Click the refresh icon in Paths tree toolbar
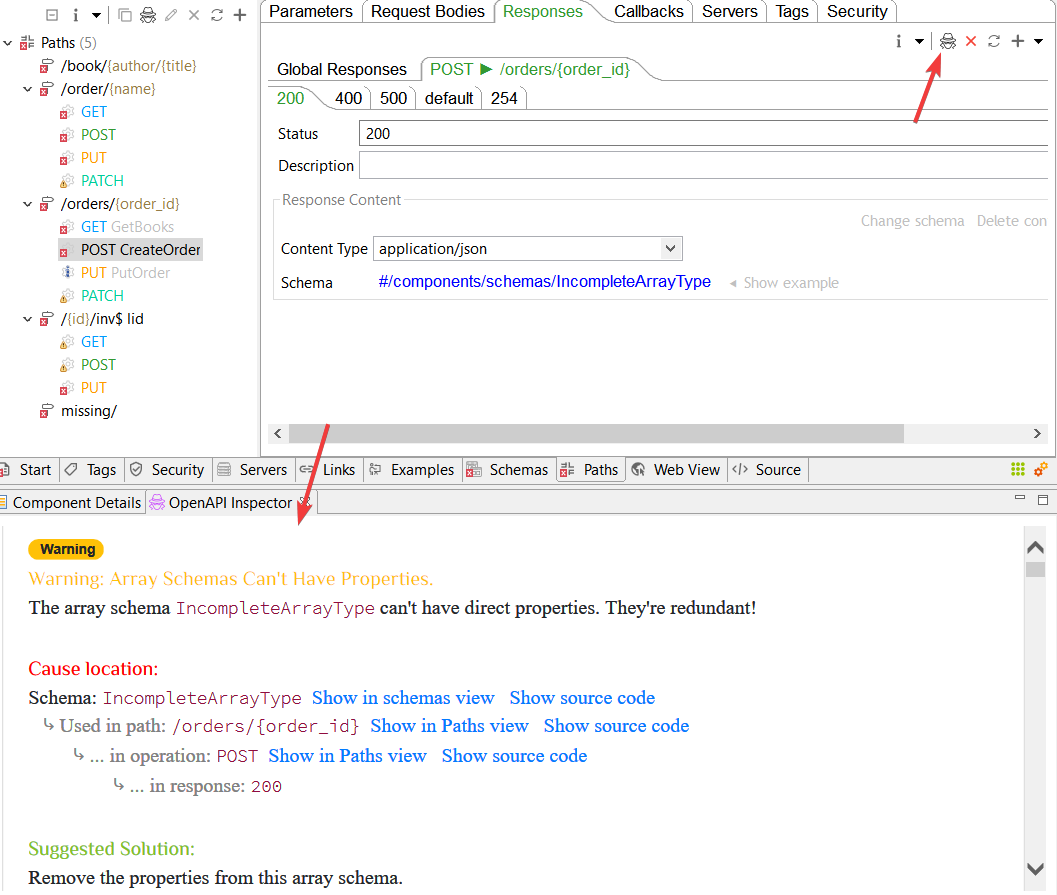Image resolution: width=1057 pixels, height=895 pixels. [x=216, y=15]
